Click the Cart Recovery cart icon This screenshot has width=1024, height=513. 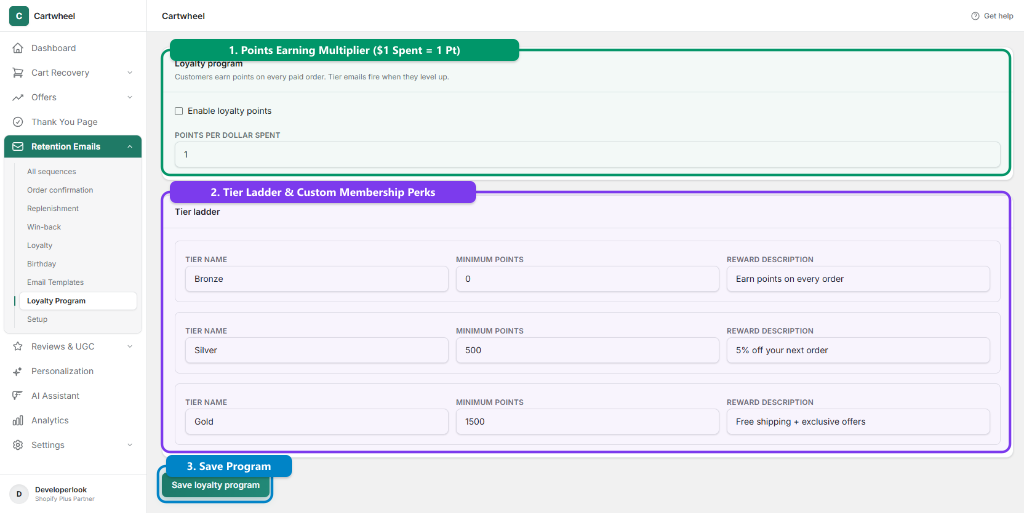[18, 73]
